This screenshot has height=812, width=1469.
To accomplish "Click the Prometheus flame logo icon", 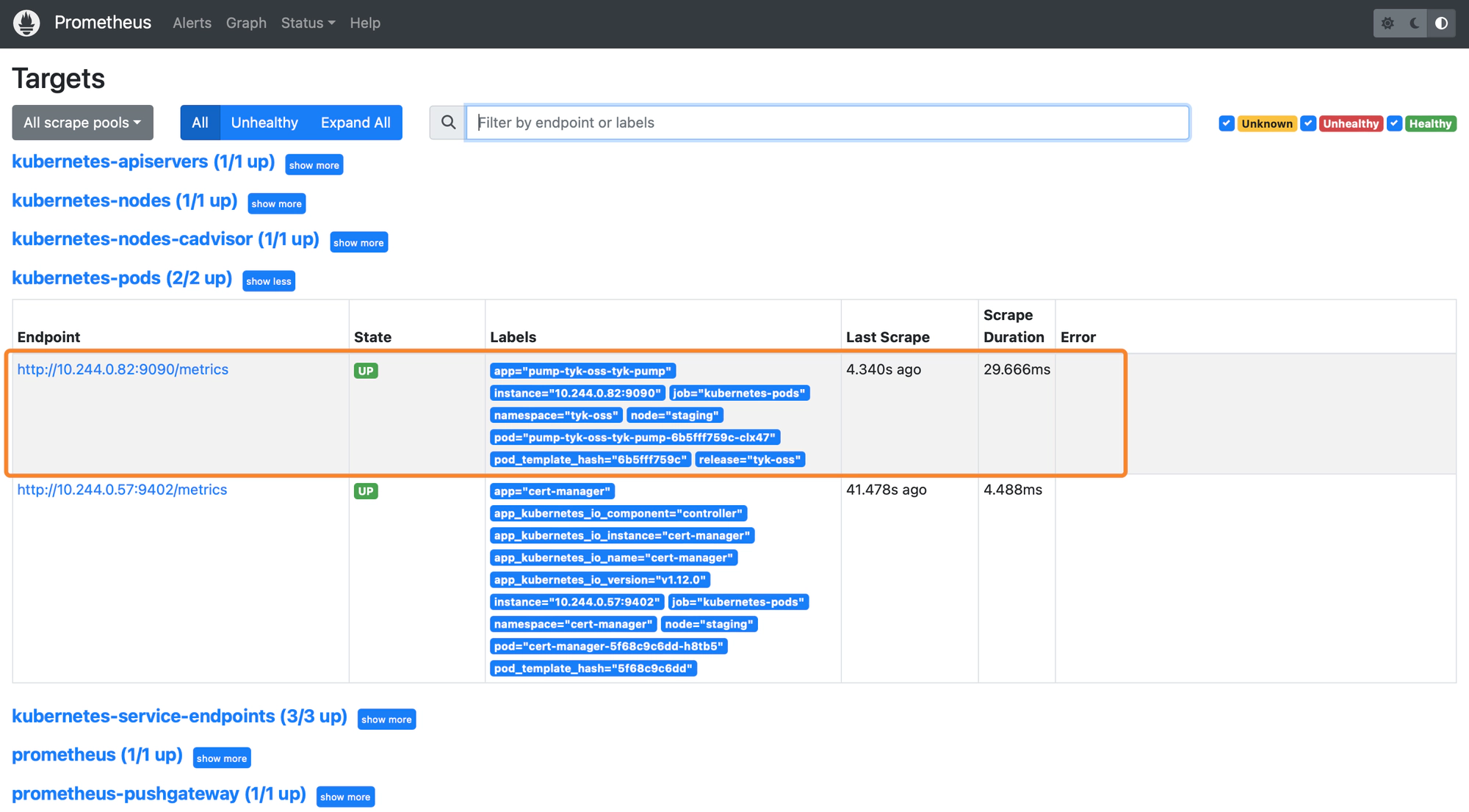I will coord(26,23).
